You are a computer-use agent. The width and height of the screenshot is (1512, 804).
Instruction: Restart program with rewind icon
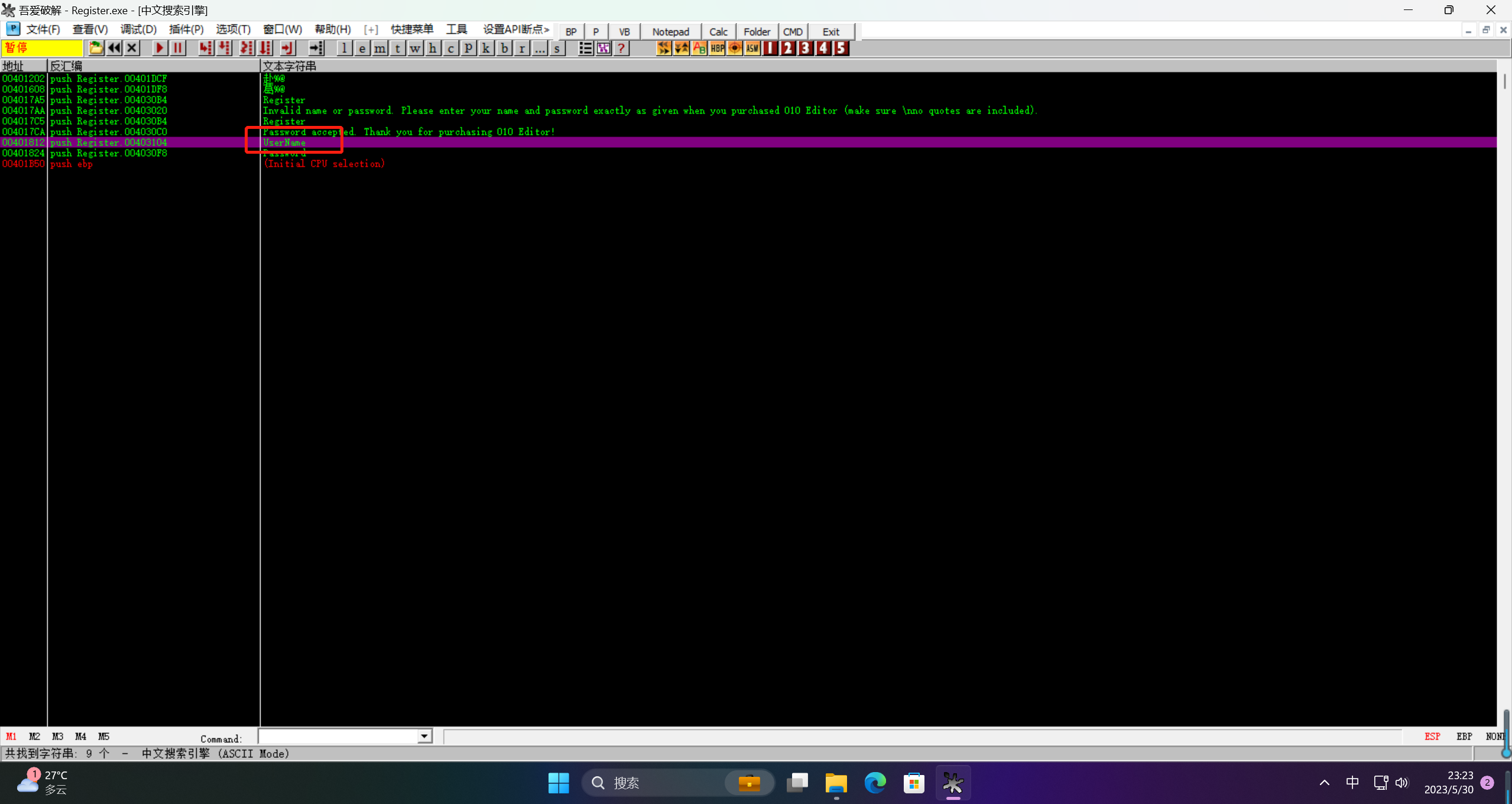coord(114,48)
